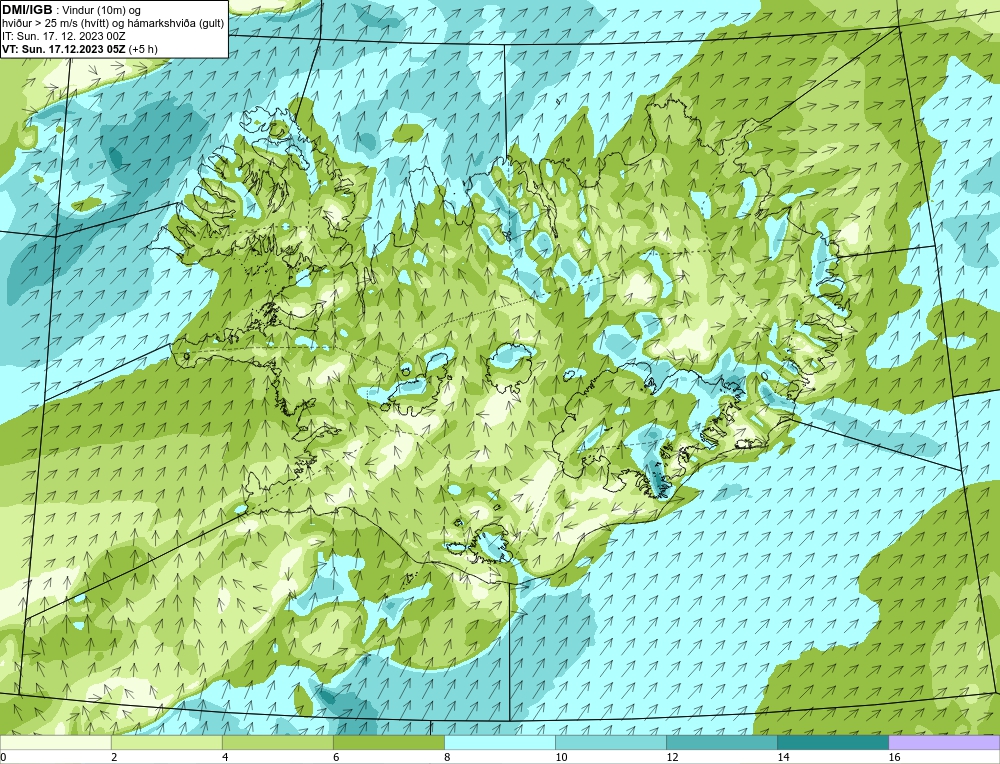The image size is (1000, 764).
Task: Click the legend value label '10'
Action: 561,757
